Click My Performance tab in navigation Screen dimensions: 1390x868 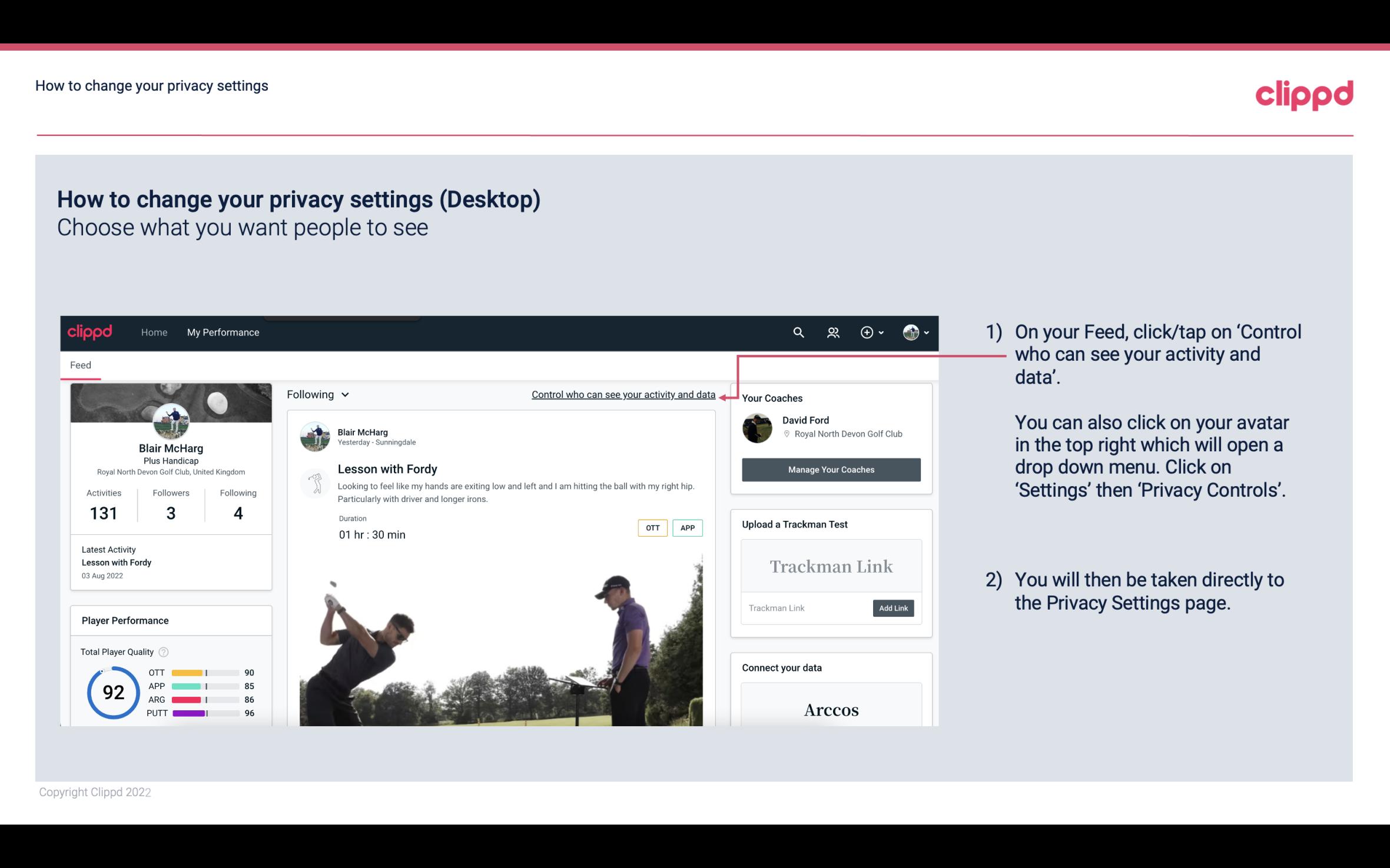pyautogui.click(x=222, y=332)
